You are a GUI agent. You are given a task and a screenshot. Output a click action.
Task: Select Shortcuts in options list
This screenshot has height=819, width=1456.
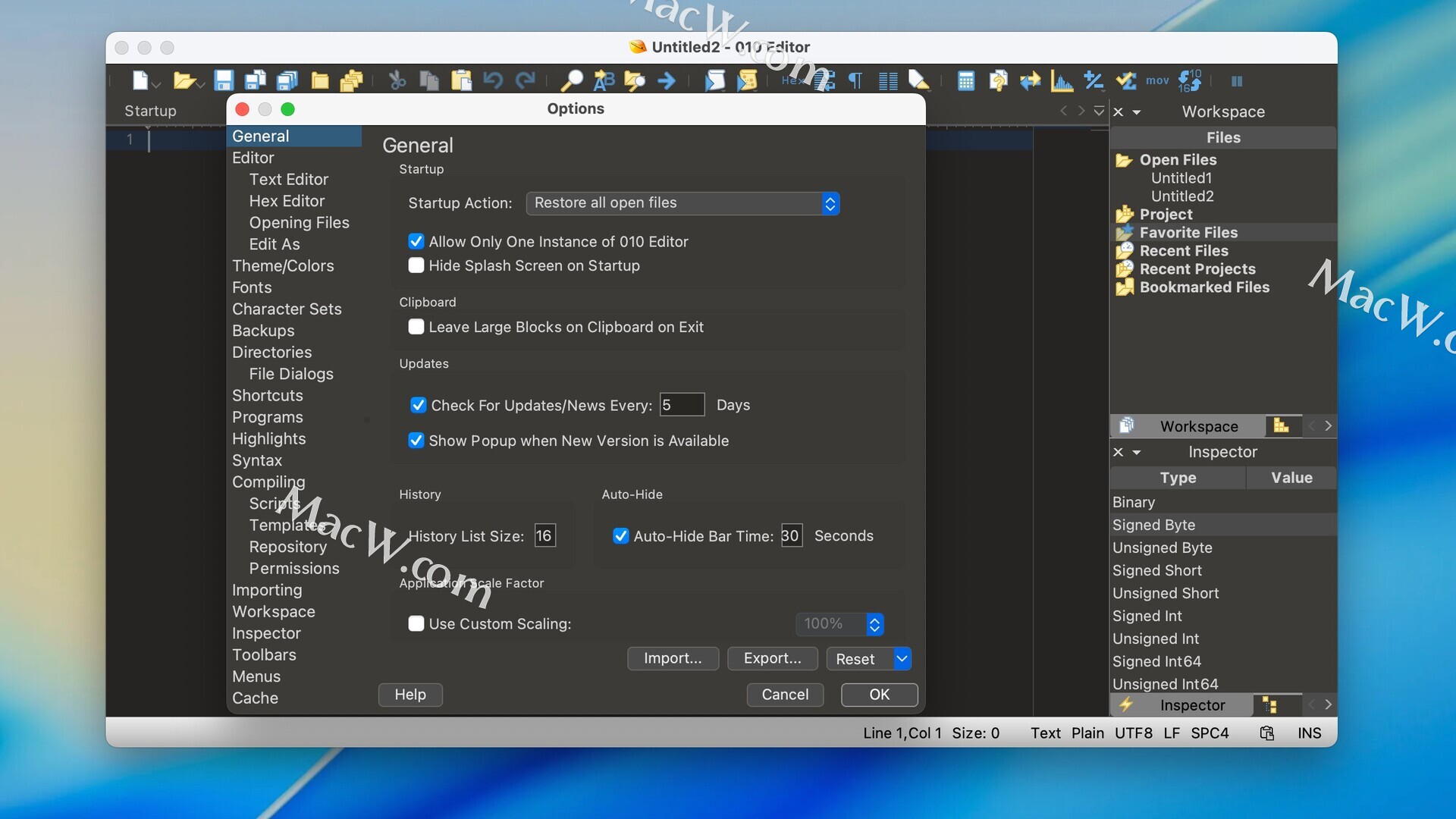(x=267, y=396)
